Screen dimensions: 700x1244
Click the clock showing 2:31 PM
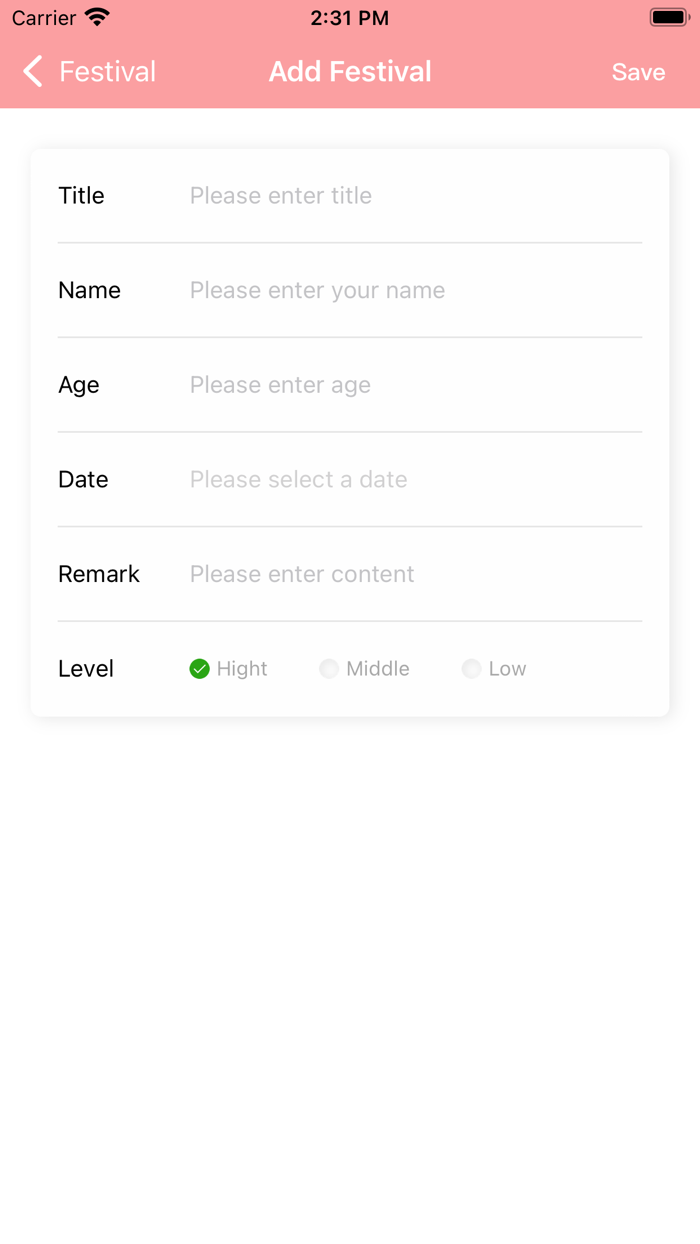350,16
